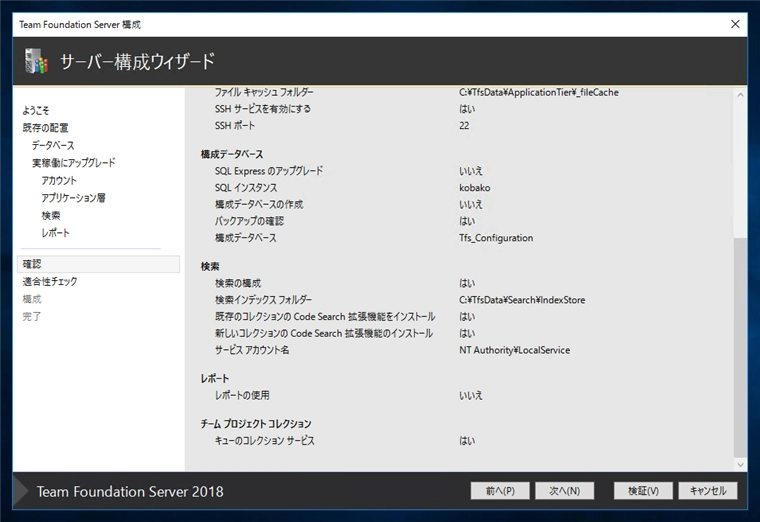This screenshot has height=522, width=760.
Task: Click the SQL Express のアップグレード label
Action: click(x=269, y=171)
